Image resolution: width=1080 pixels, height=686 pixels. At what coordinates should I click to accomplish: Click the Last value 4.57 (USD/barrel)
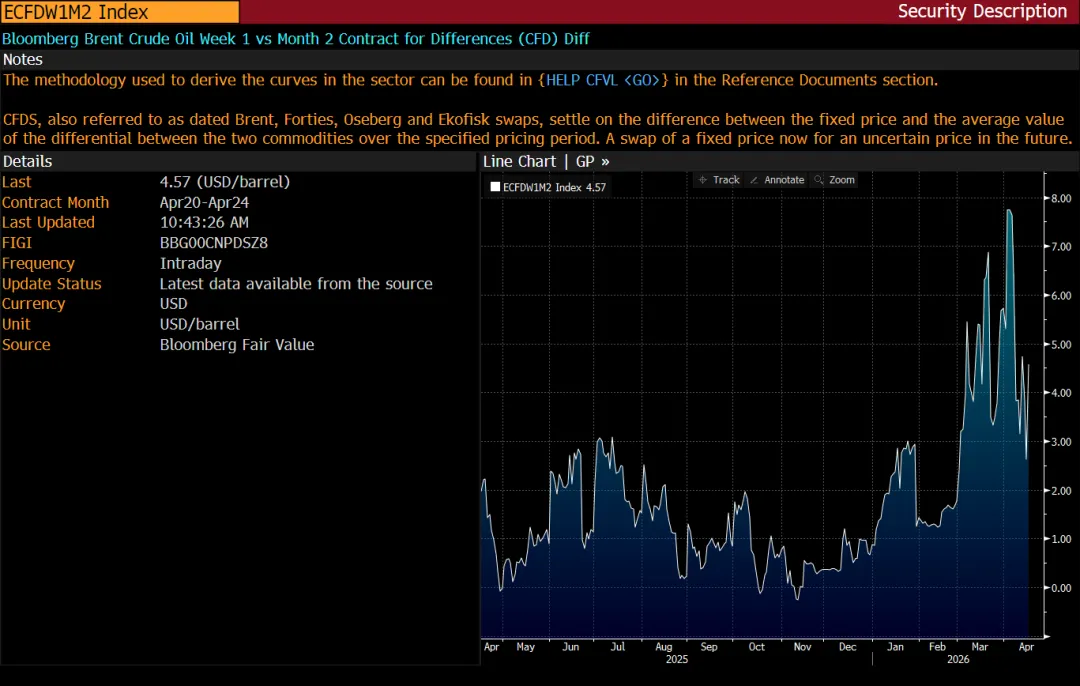[225, 182]
